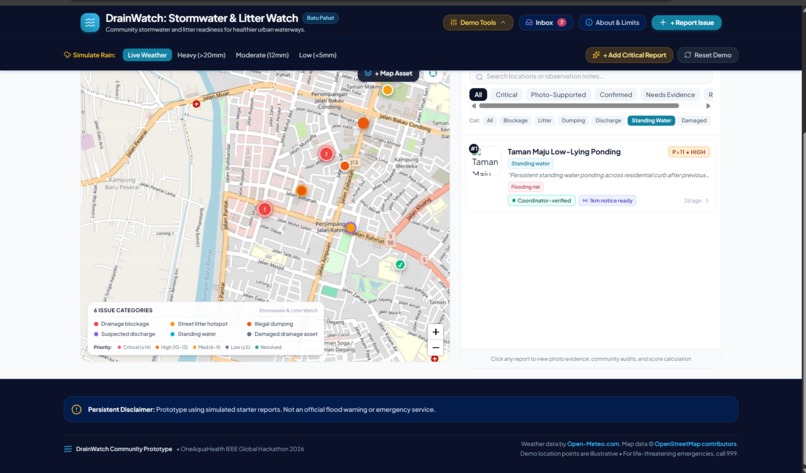Zoom in the map with plus button

click(435, 332)
